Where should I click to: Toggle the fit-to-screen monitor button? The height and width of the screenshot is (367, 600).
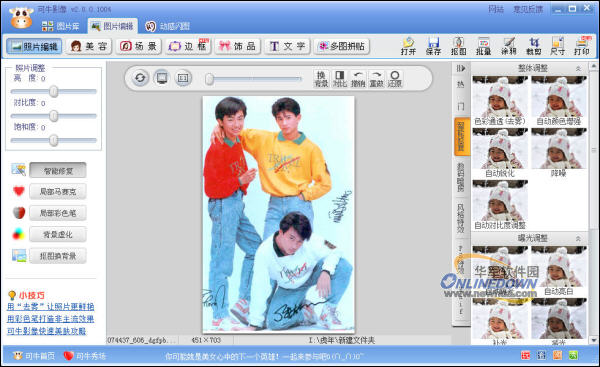pos(161,78)
